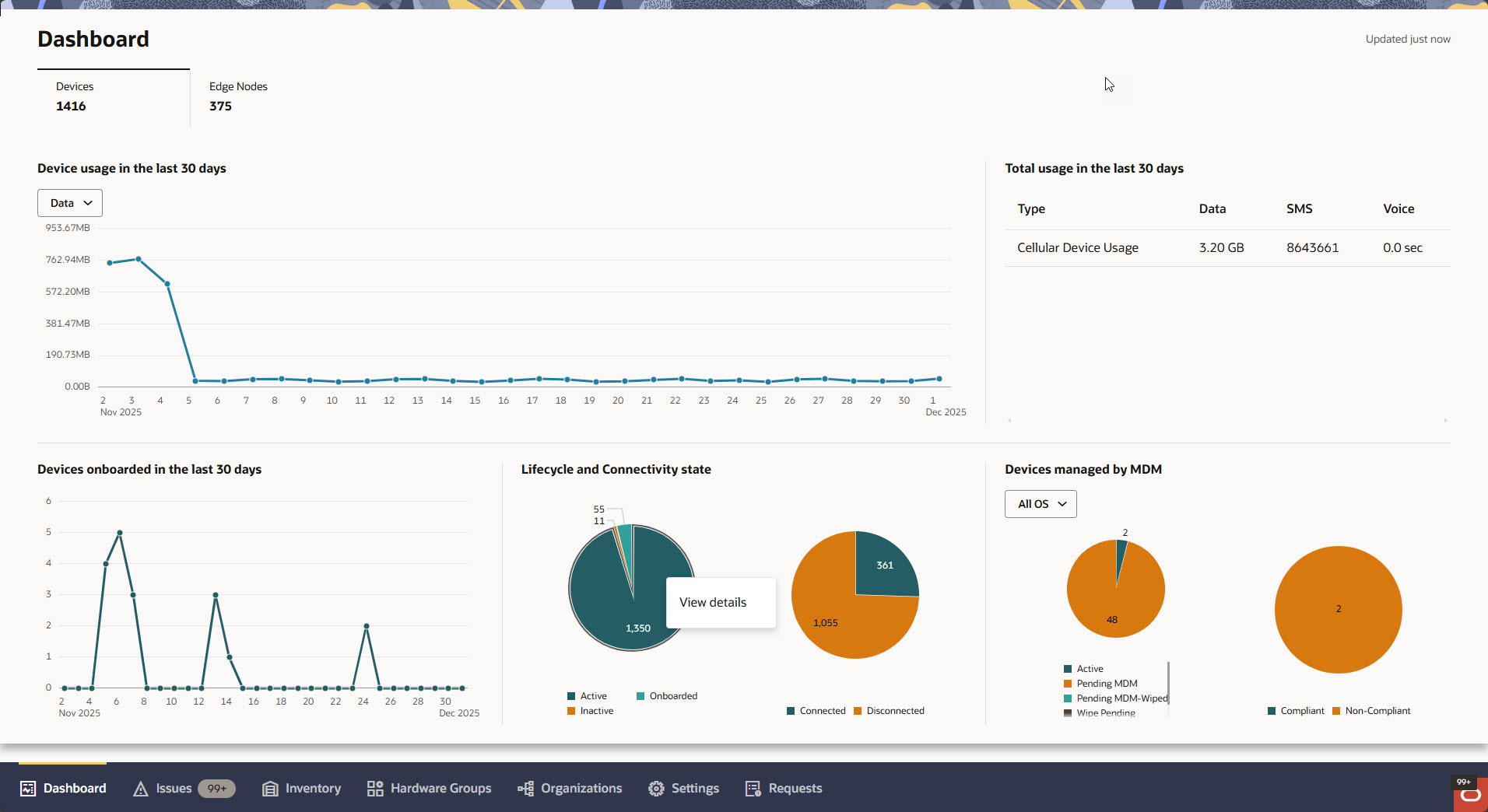Click the app icon in the bottom-right corner
Image resolution: width=1488 pixels, height=812 pixels.
1469,794
